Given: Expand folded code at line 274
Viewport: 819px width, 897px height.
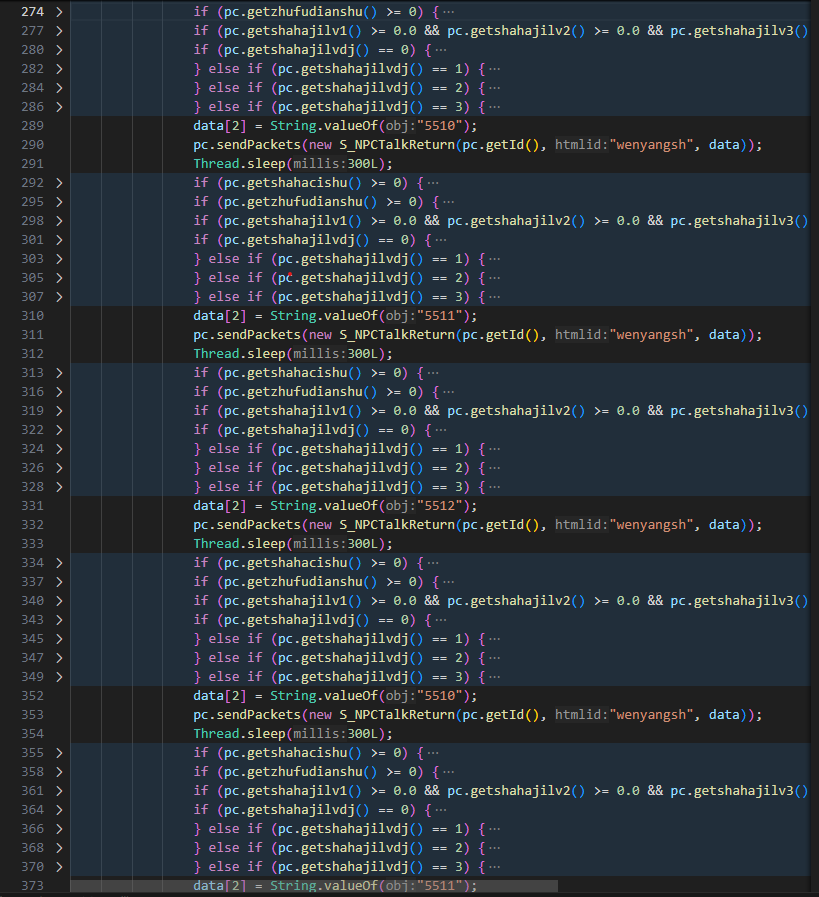Looking at the screenshot, I should pyautogui.click(x=59, y=12).
